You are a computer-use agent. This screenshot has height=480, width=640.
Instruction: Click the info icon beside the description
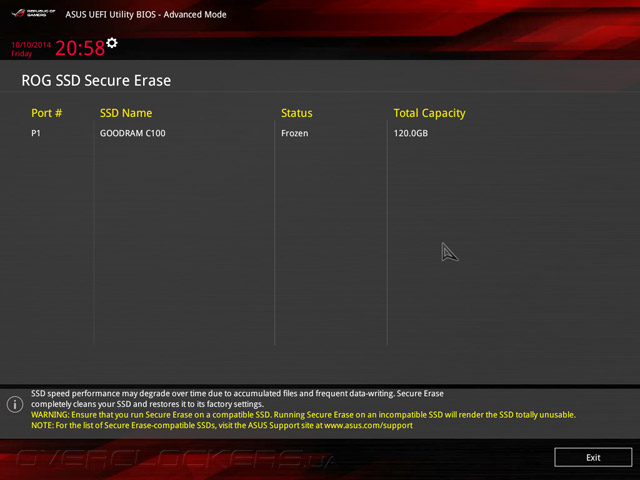[15, 404]
